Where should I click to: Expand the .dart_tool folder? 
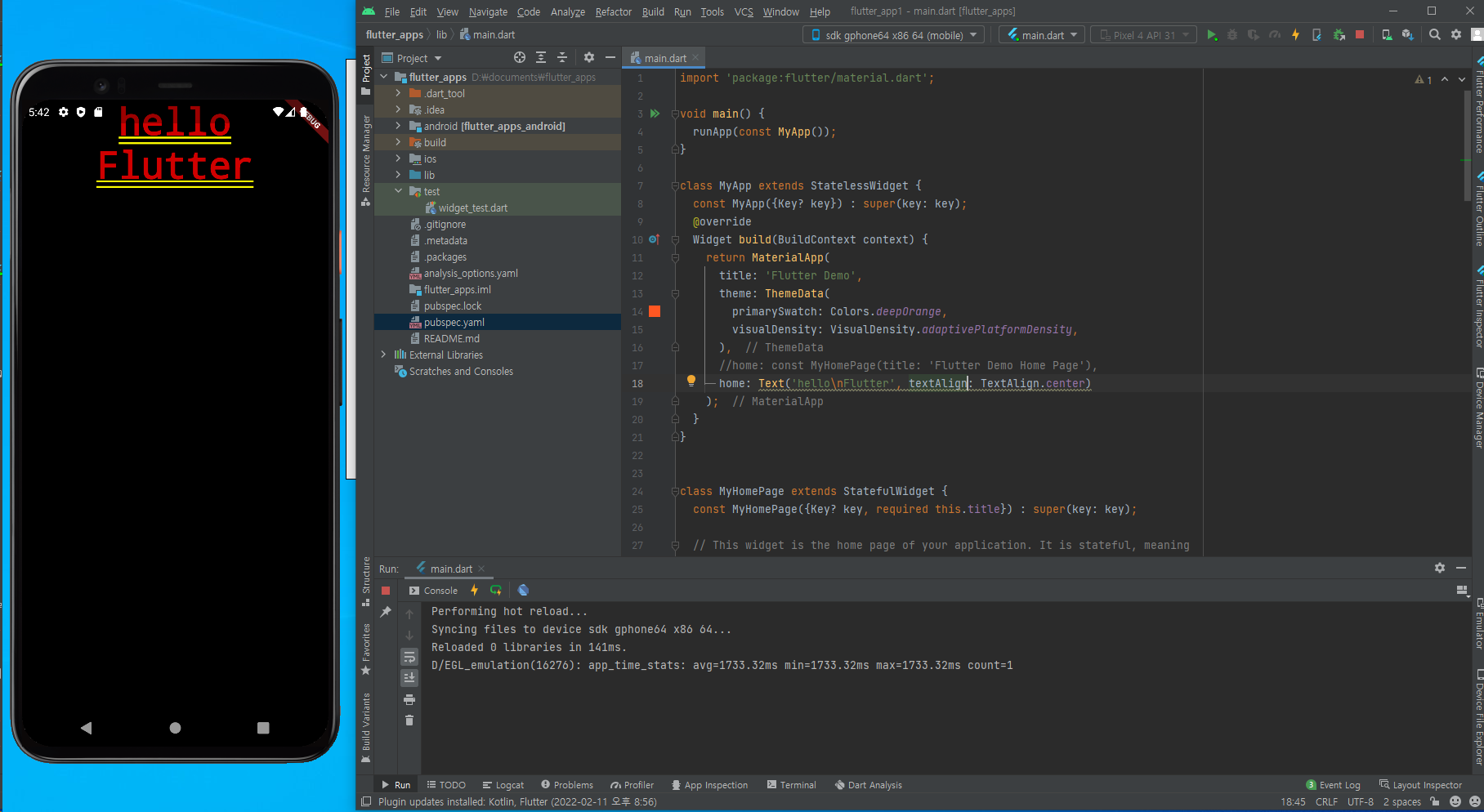coord(398,93)
